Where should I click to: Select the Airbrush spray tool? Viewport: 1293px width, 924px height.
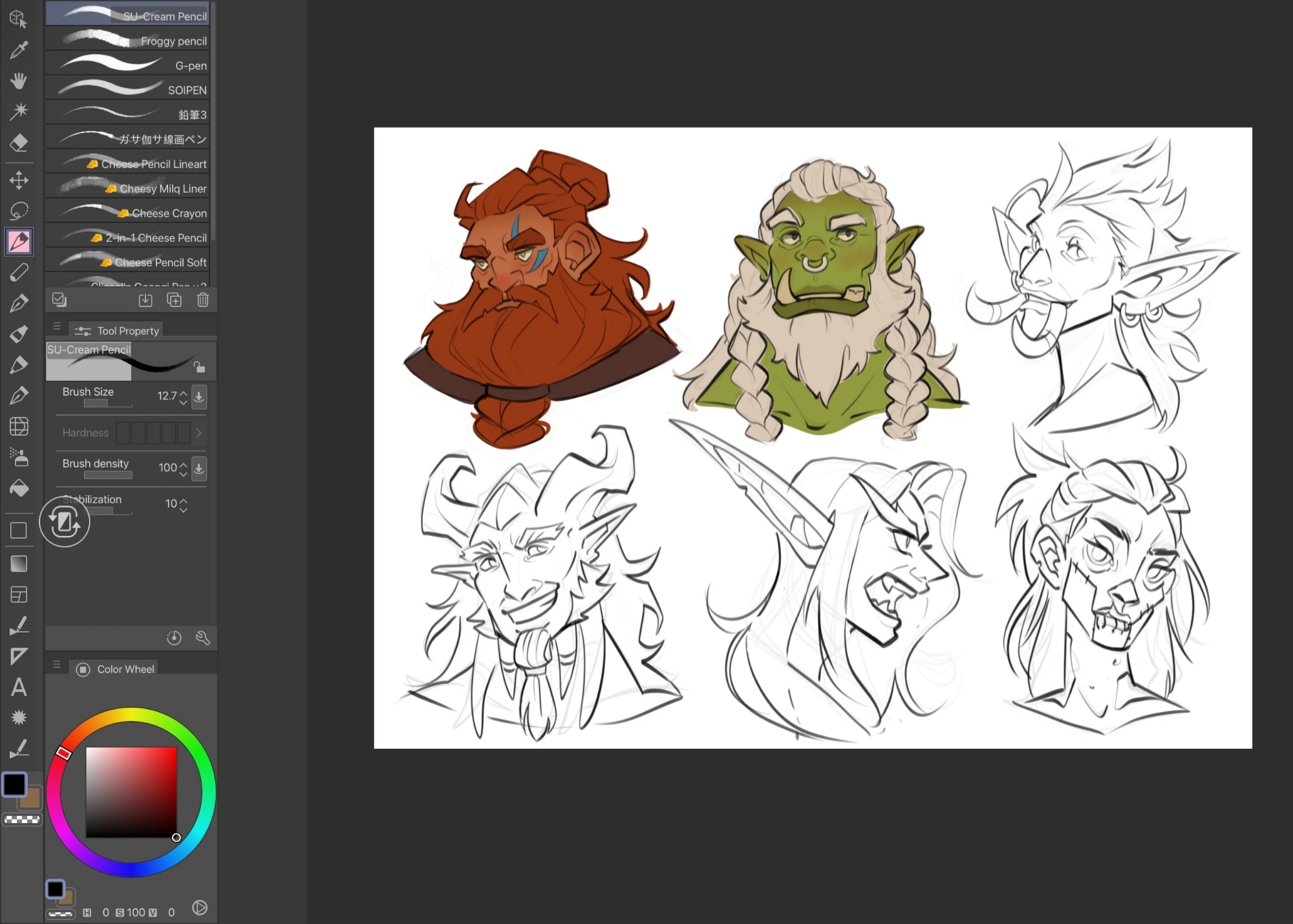pos(19,457)
